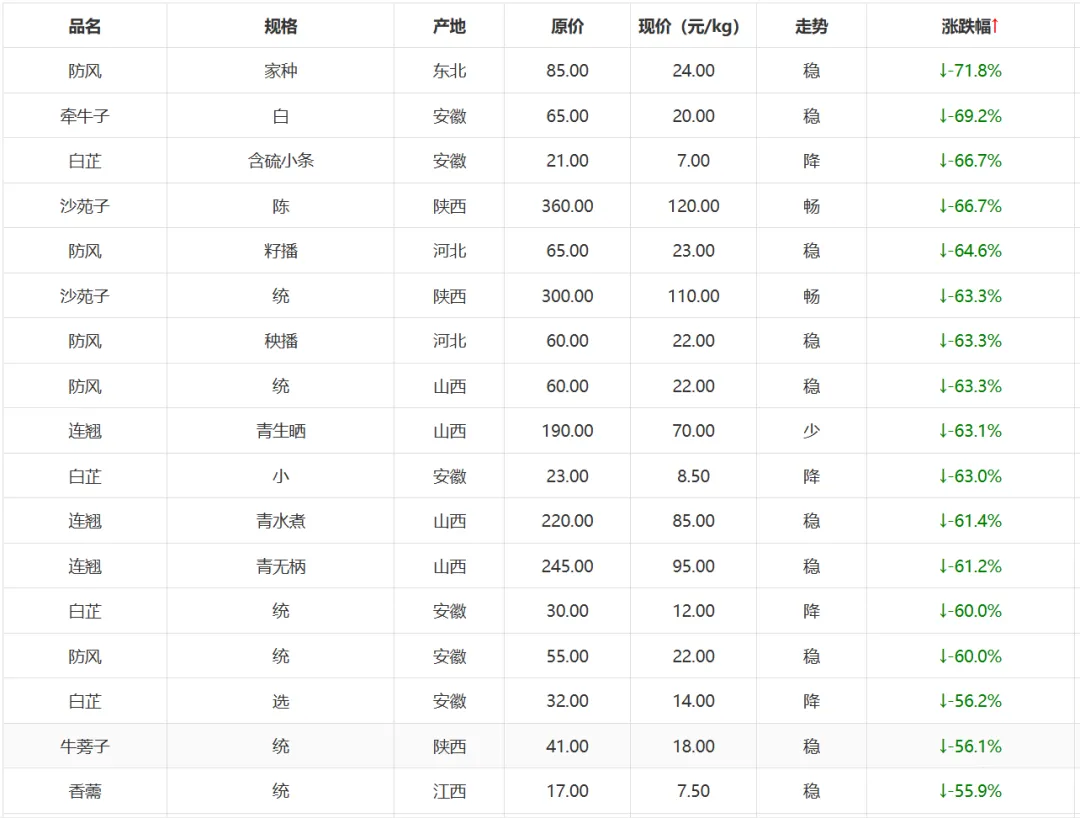Click the 江西 origin cell
This screenshot has height=818, width=1080.
tap(449, 791)
